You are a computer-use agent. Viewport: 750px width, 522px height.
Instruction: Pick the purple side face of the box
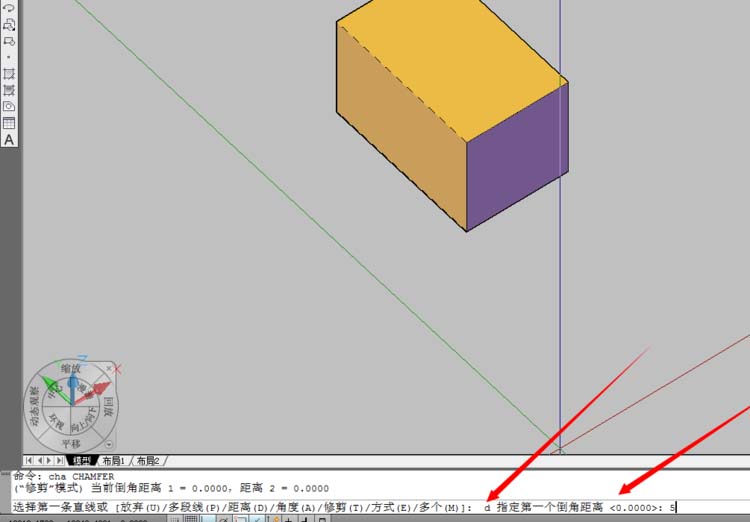coord(518,158)
